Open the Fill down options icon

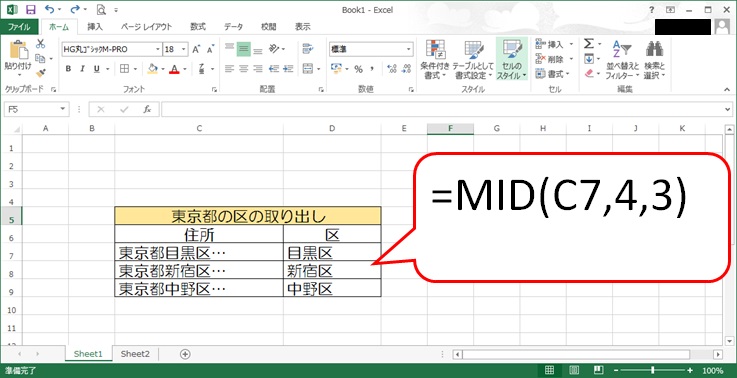pos(589,59)
